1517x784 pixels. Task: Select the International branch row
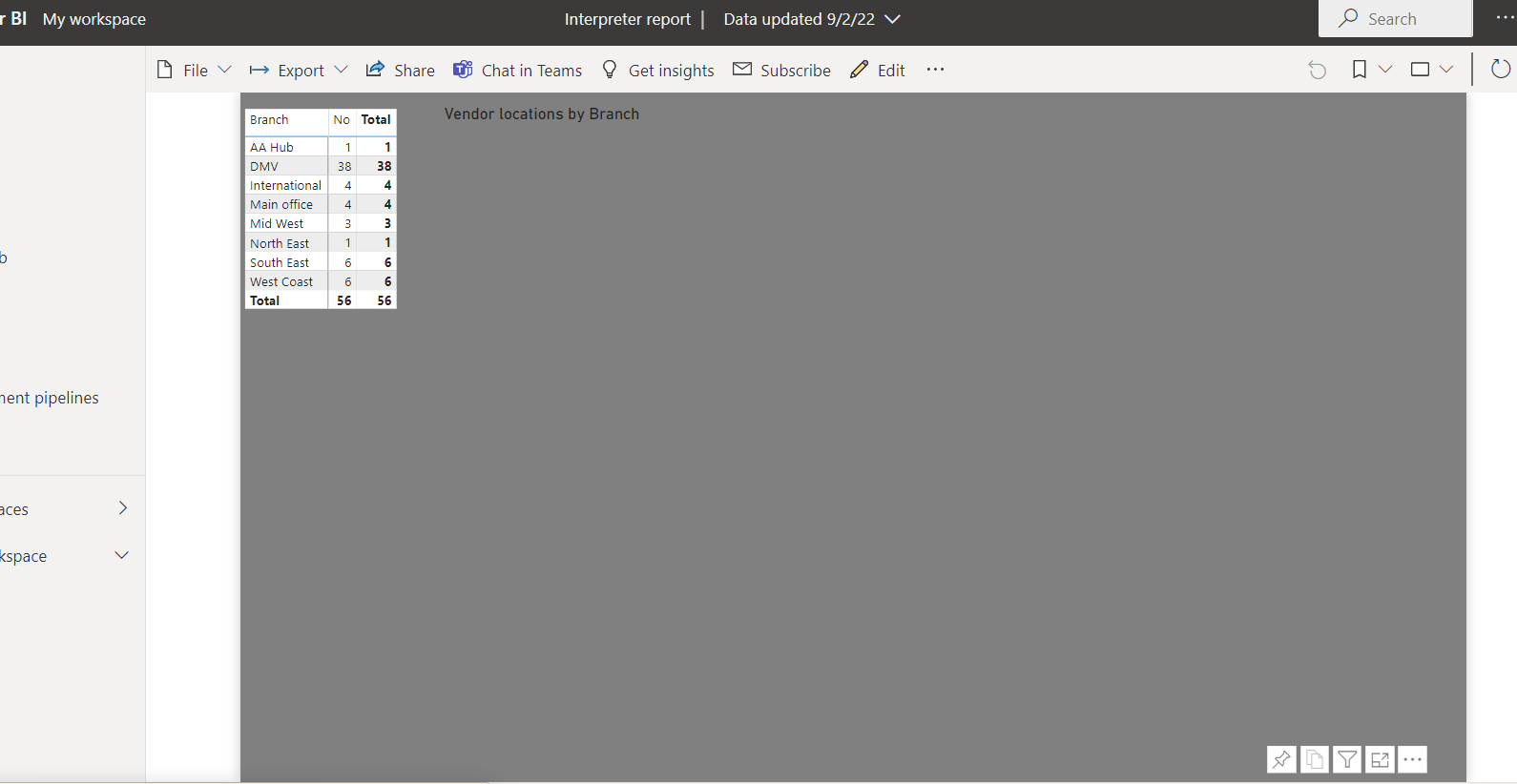coord(320,185)
